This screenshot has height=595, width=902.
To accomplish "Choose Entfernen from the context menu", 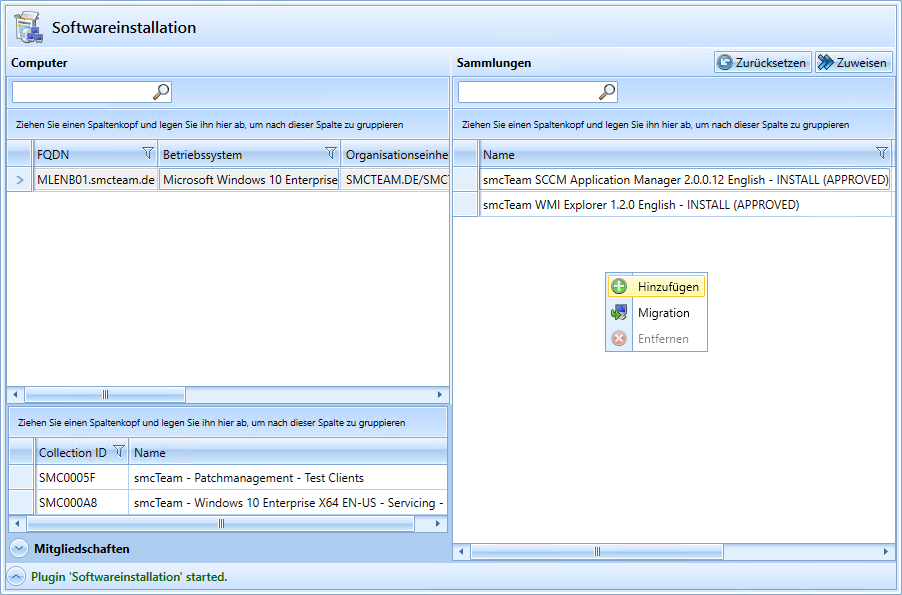I will 656,338.
